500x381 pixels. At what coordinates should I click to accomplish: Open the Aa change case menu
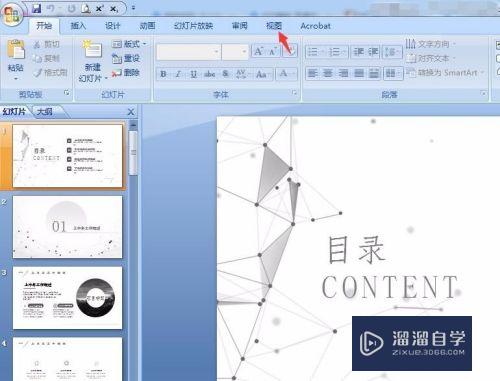pyautogui.click(x=263, y=74)
